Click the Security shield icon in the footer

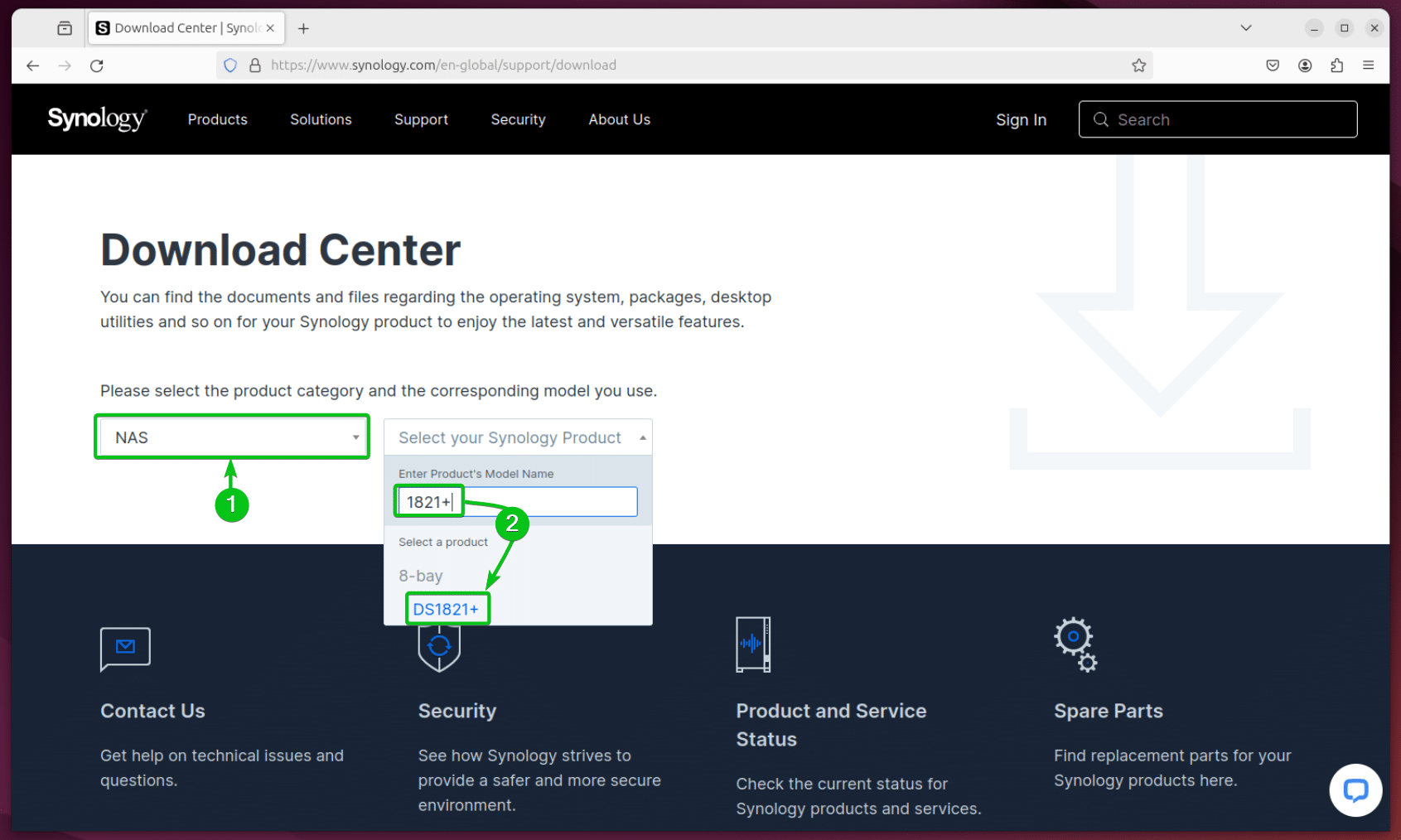point(439,647)
